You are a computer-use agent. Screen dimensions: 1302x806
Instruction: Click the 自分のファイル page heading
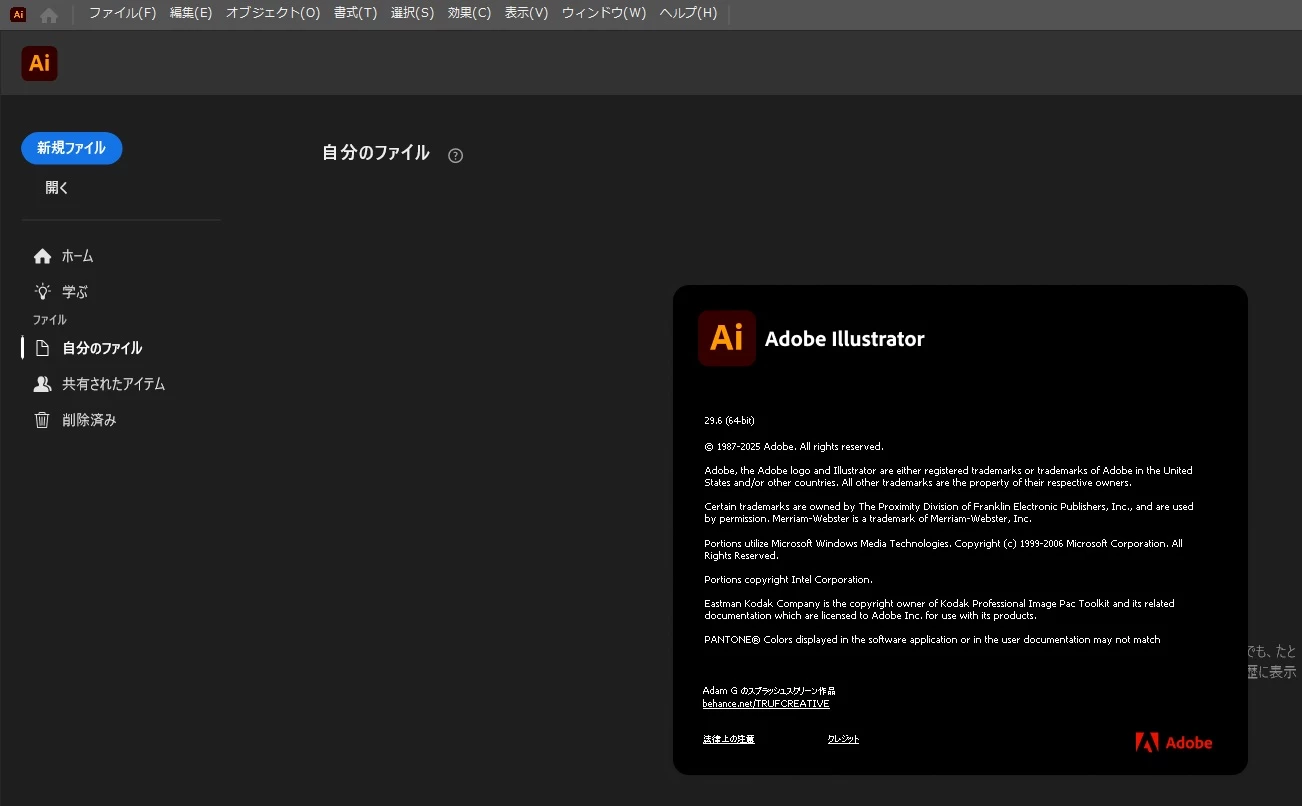click(x=376, y=153)
